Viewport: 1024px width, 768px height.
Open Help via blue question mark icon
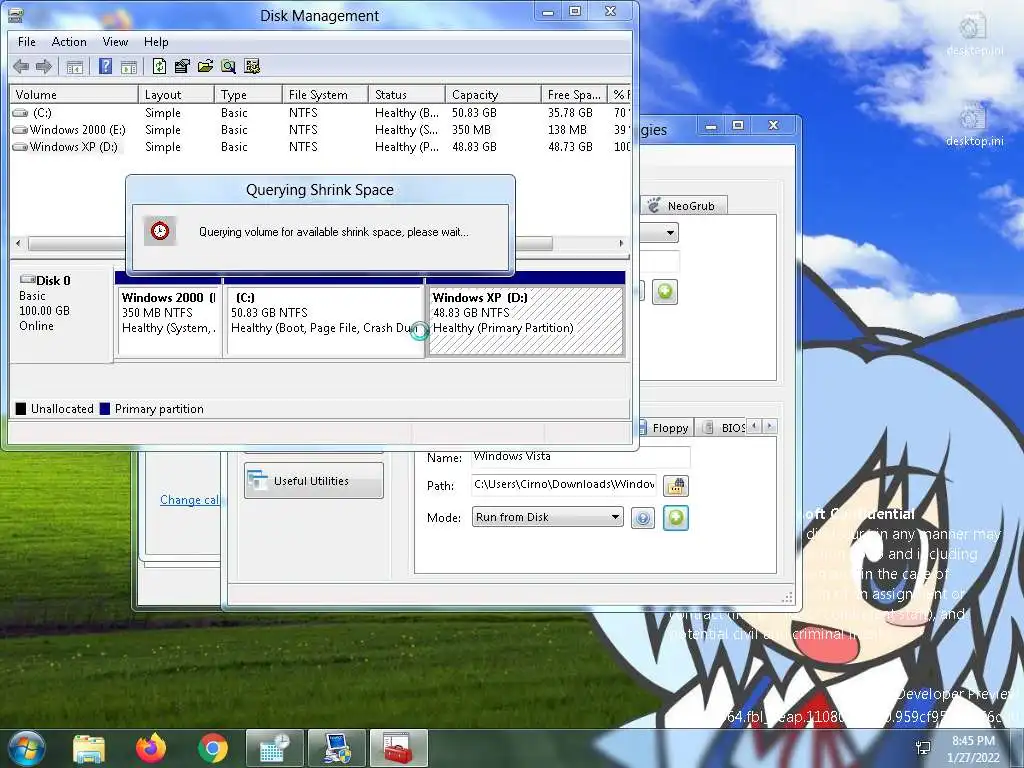[x=105, y=66]
